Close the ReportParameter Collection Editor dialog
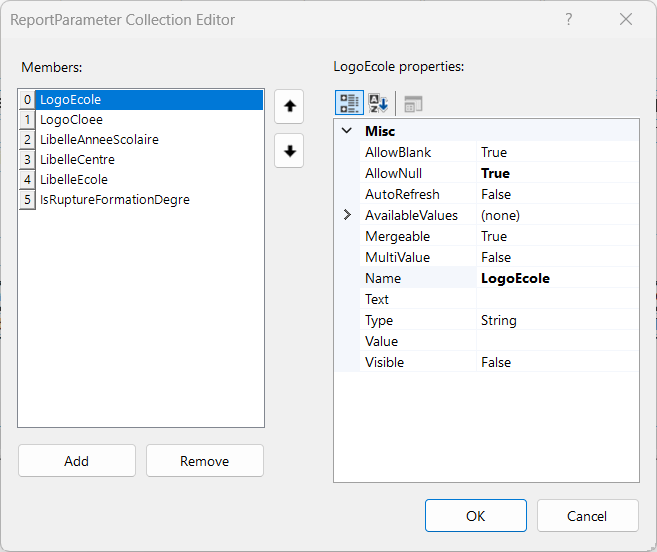Screen dimensions: 657x552 click(x=626, y=19)
